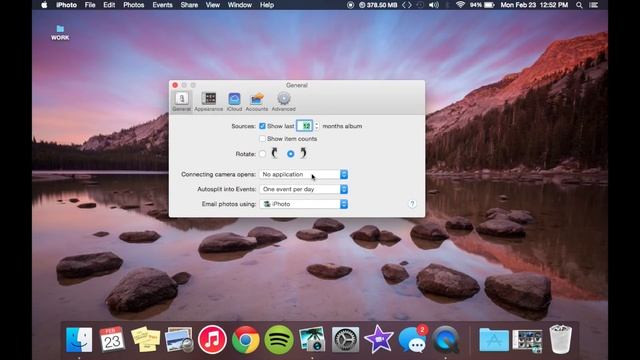This screenshot has height=360, width=640.
Task: Click the battery status in the menu bar
Action: pyautogui.click(x=482, y=5)
